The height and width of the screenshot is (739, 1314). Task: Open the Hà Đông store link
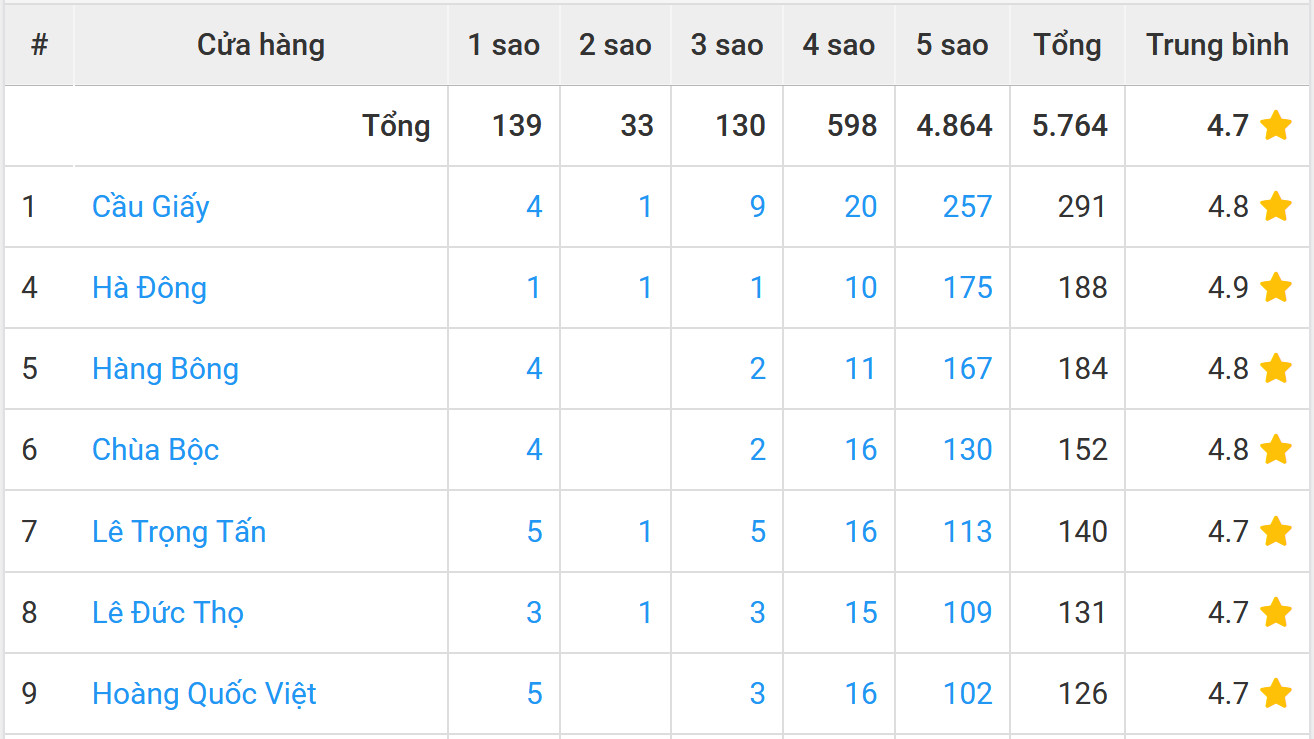(149, 288)
